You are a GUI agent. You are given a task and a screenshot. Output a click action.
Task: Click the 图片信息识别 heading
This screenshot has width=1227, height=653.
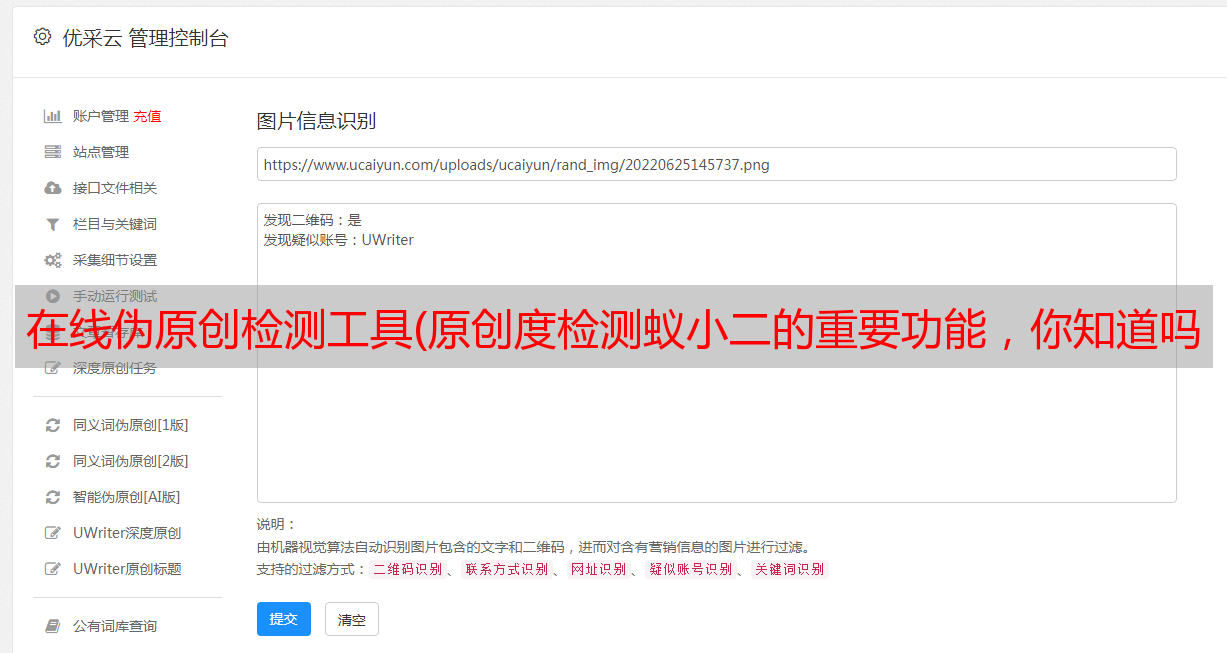pos(316,121)
